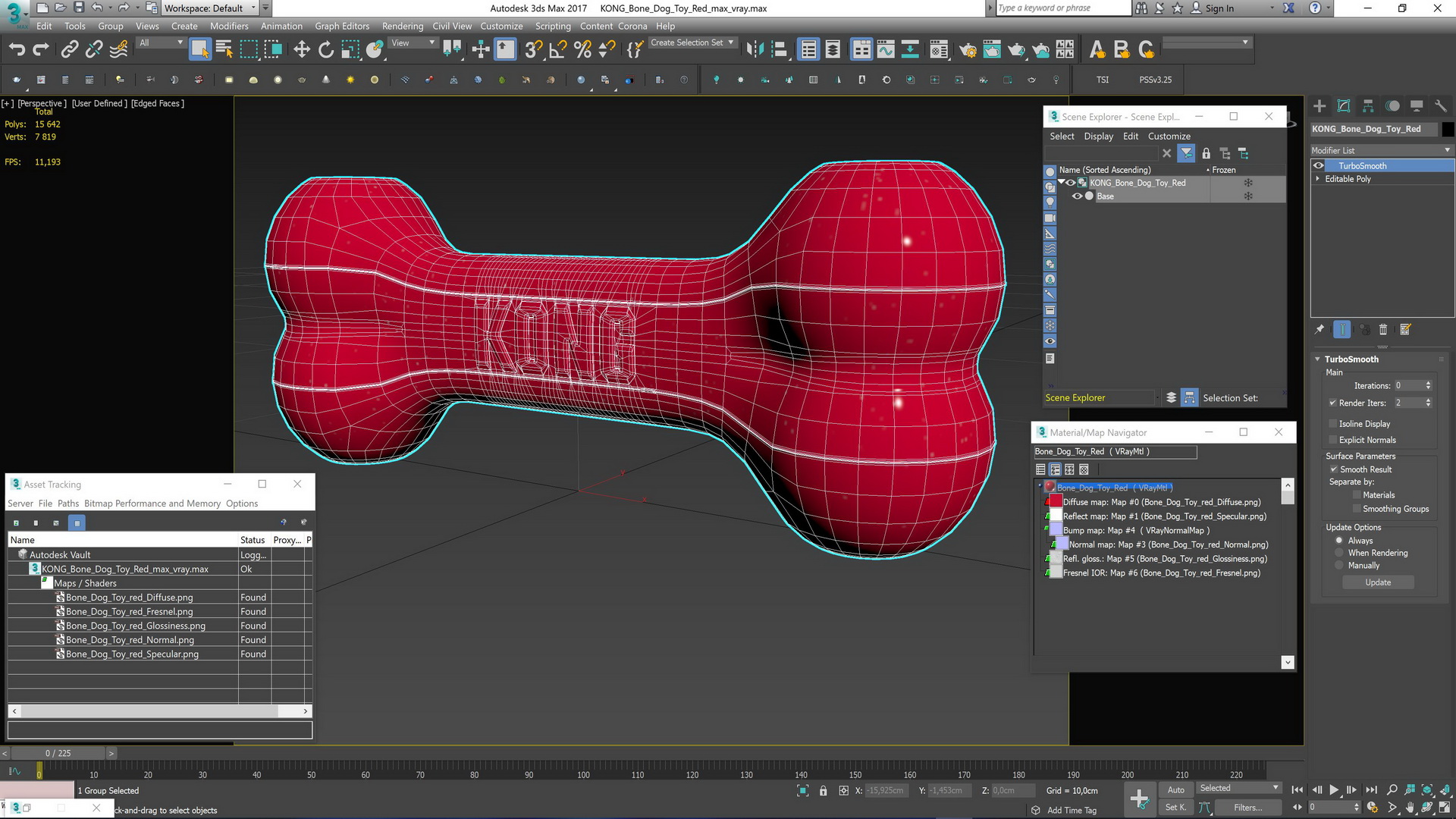
Task: Open the Workspace Default dropdown
Action: coord(210,8)
